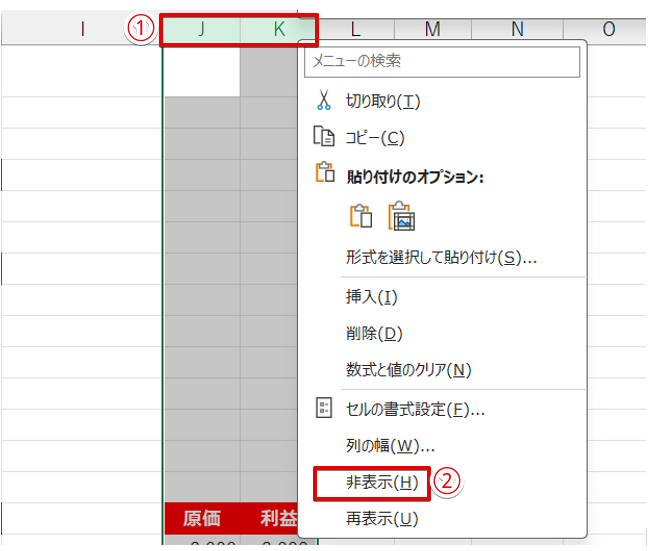Select column header M
The width and height of the screenshot is (657, 551).
pyautogui.click(x=433, y=29)
